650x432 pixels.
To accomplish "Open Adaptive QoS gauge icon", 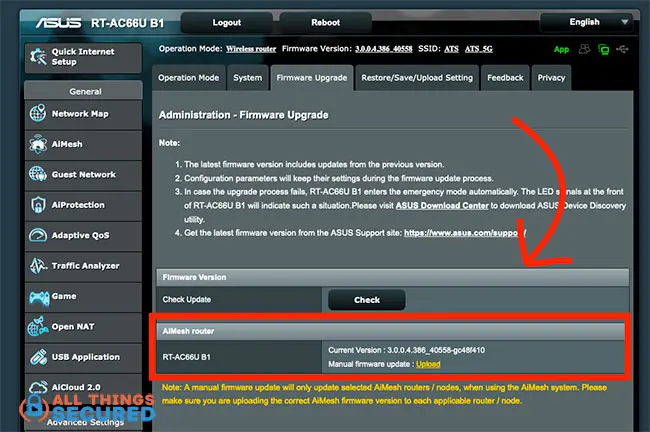I will tap(38, 235).
